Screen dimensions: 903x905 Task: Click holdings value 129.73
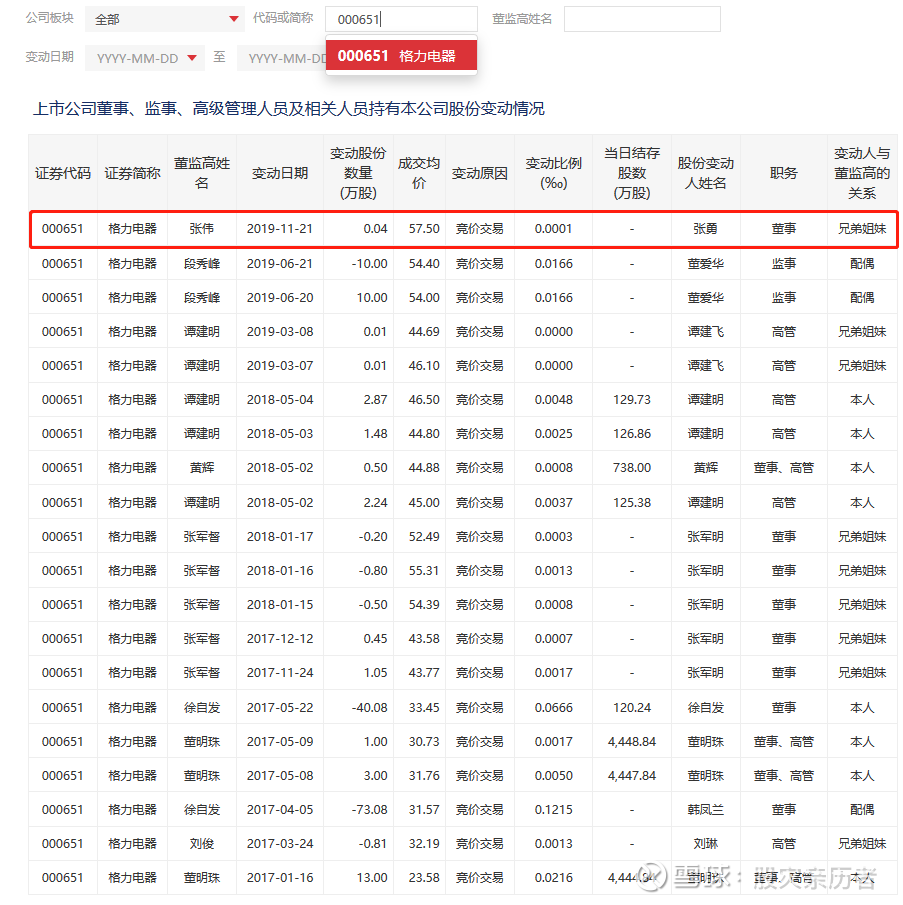pos(632,400)
